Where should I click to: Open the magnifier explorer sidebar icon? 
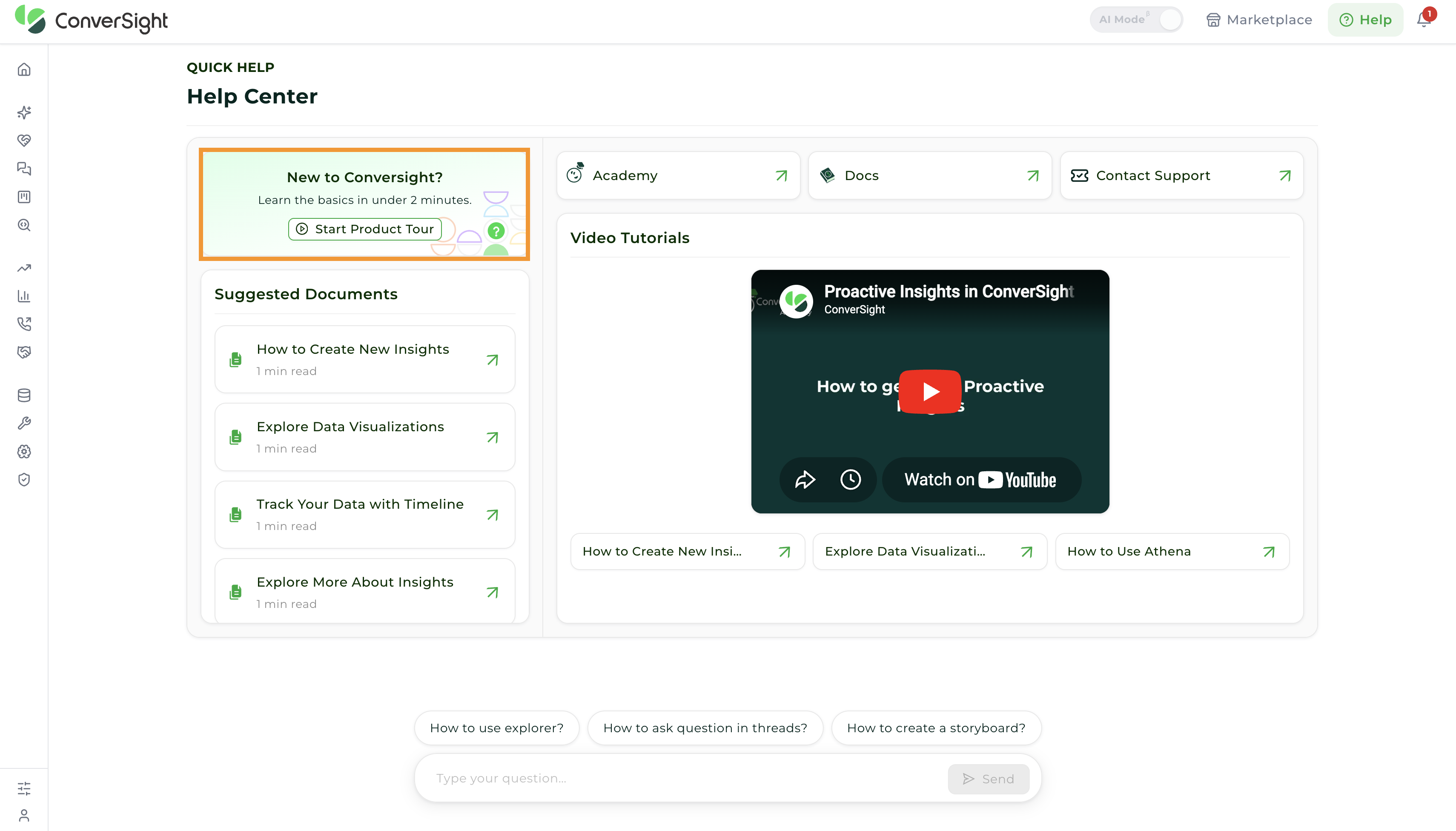tap(24, 225)
